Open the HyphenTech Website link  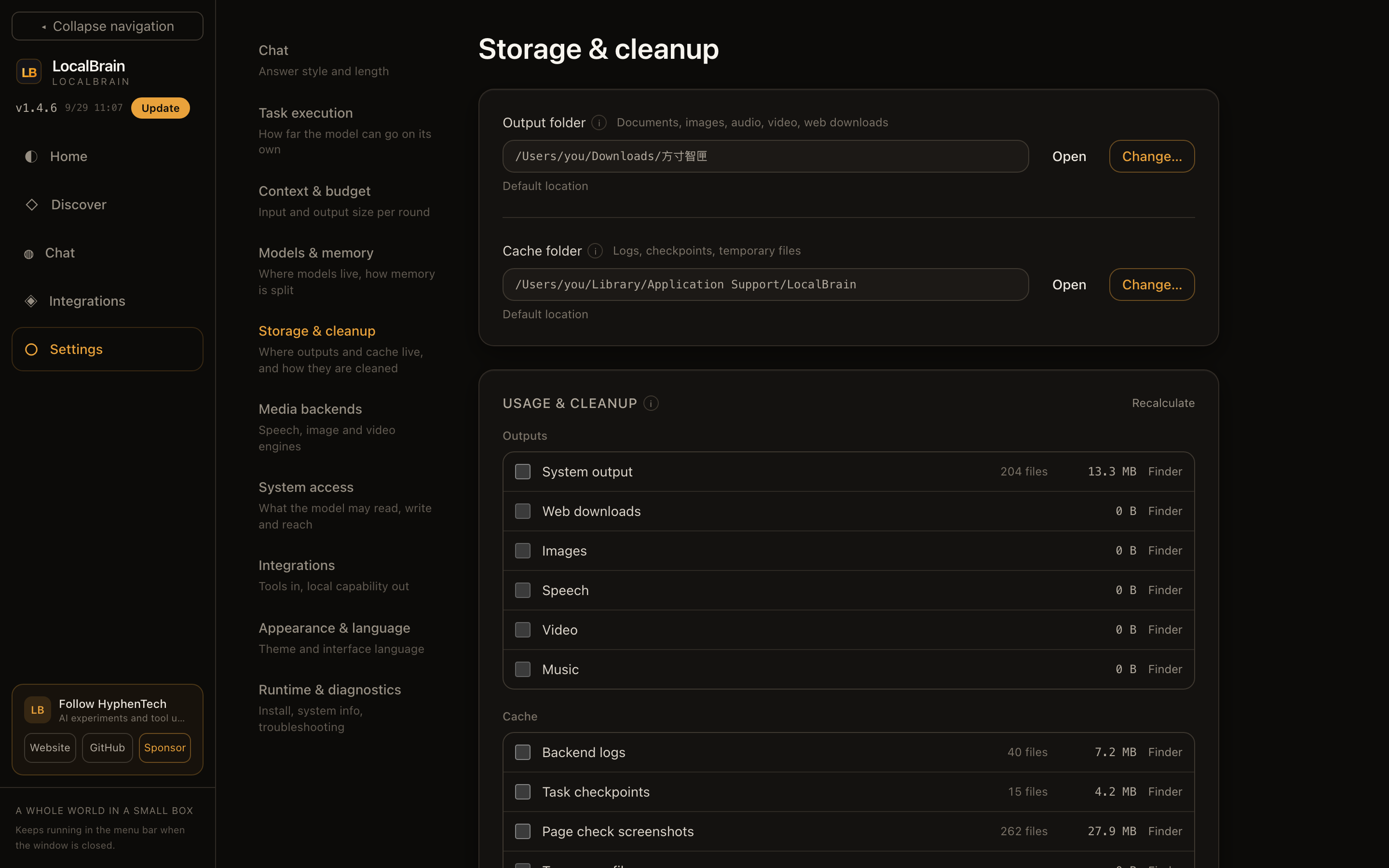[x=50, y=747]
